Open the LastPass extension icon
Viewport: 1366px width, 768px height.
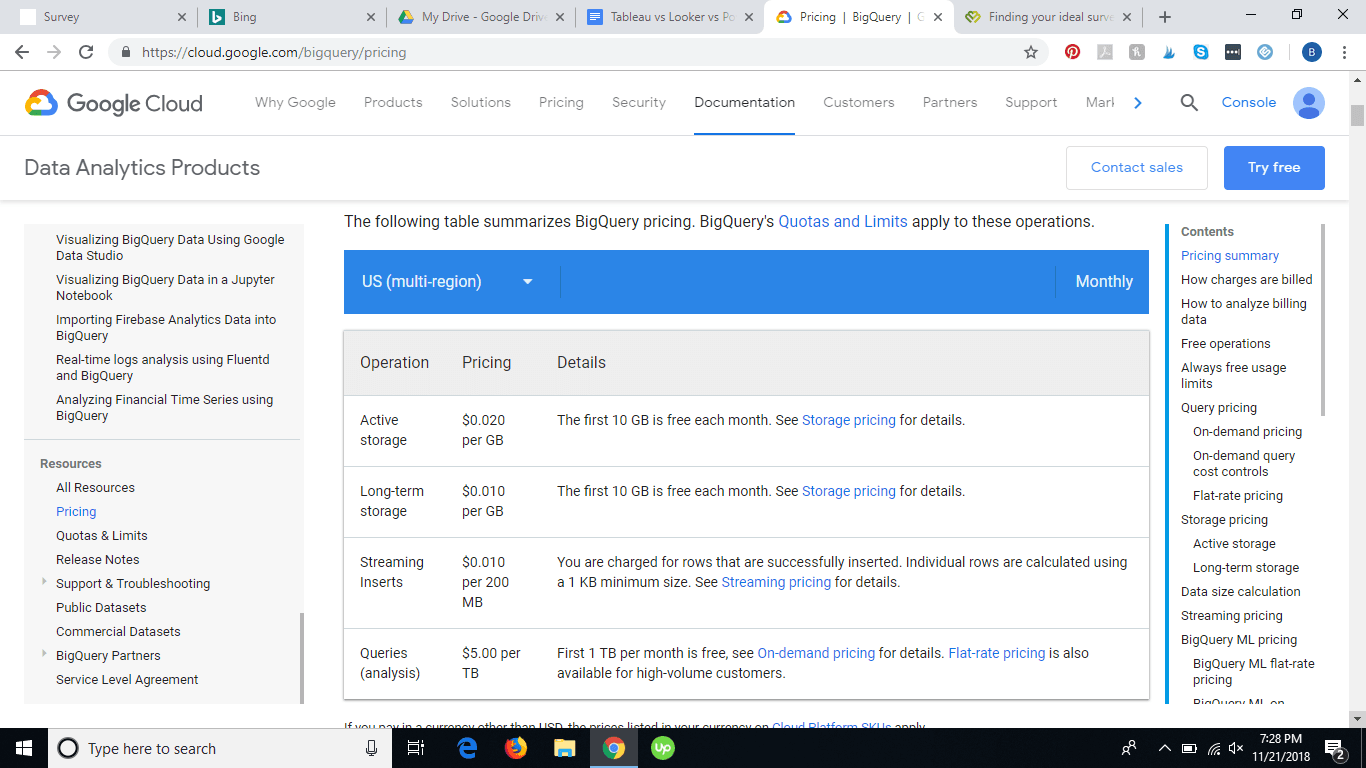1233,52
